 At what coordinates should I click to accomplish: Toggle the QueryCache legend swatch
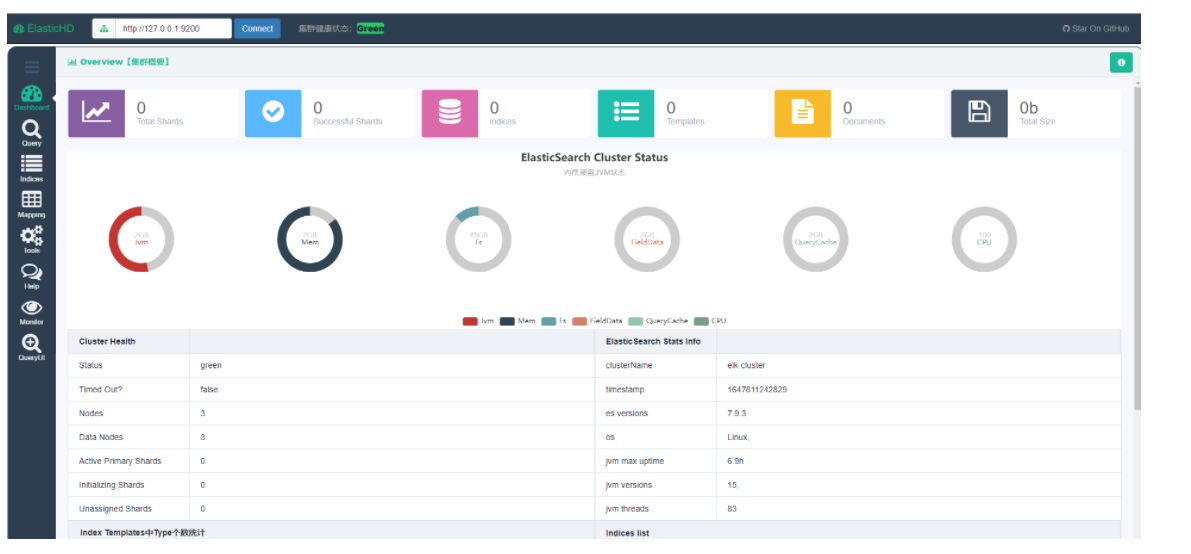coord(635,321)
